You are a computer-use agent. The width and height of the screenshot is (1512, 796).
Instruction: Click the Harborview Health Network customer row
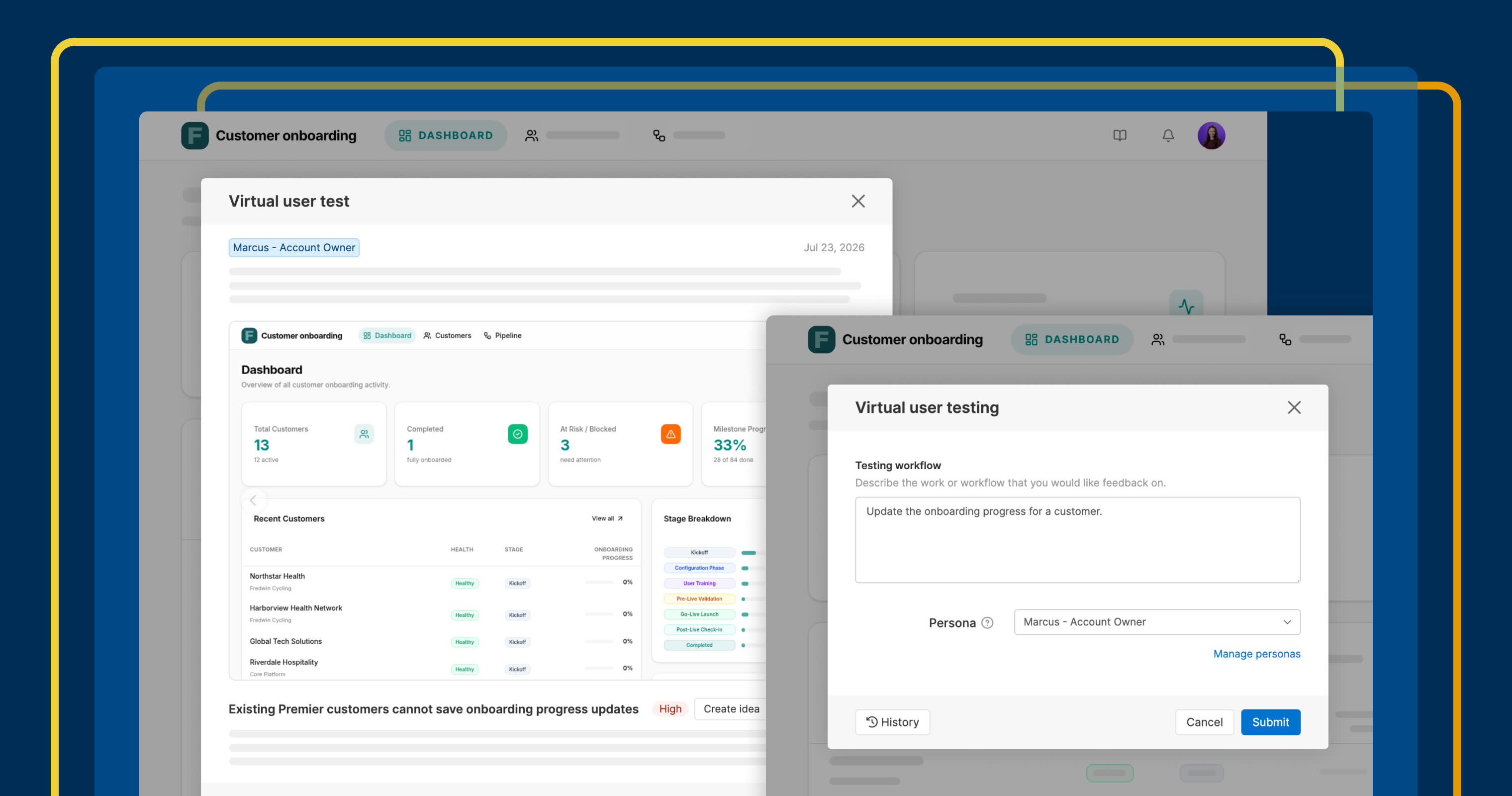click(x=441, y=613)
